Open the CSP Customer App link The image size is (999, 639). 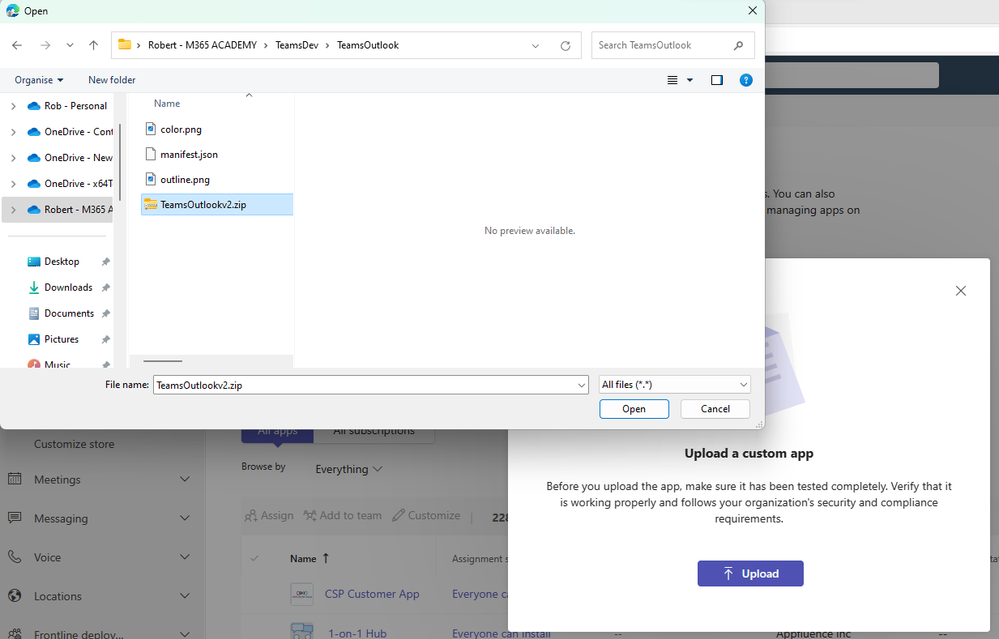coord(372,594)
